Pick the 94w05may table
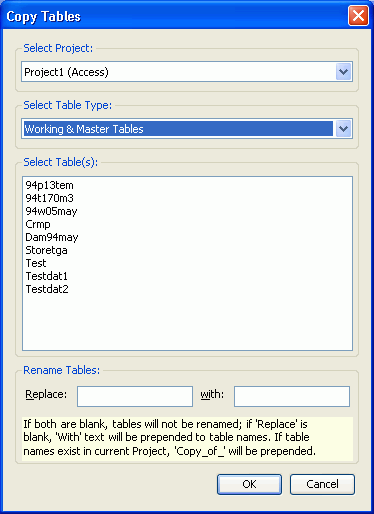Screen dimensions: 374x514 click(x=51, y=211)
